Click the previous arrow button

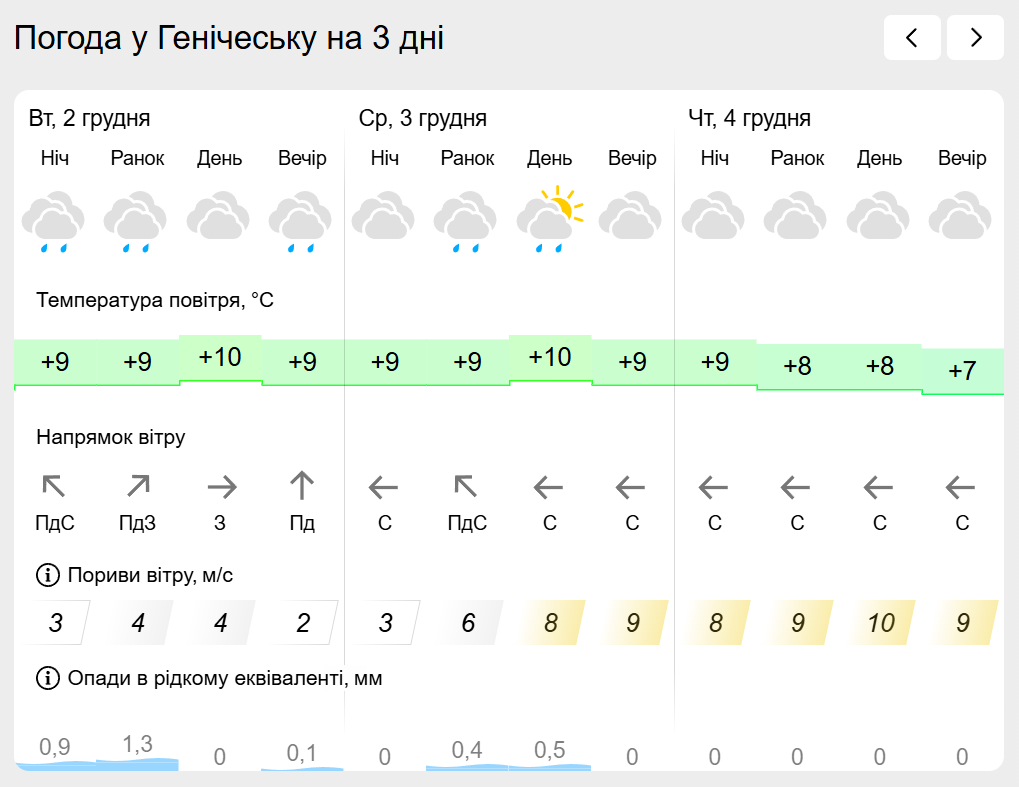[x=912, y=38]
